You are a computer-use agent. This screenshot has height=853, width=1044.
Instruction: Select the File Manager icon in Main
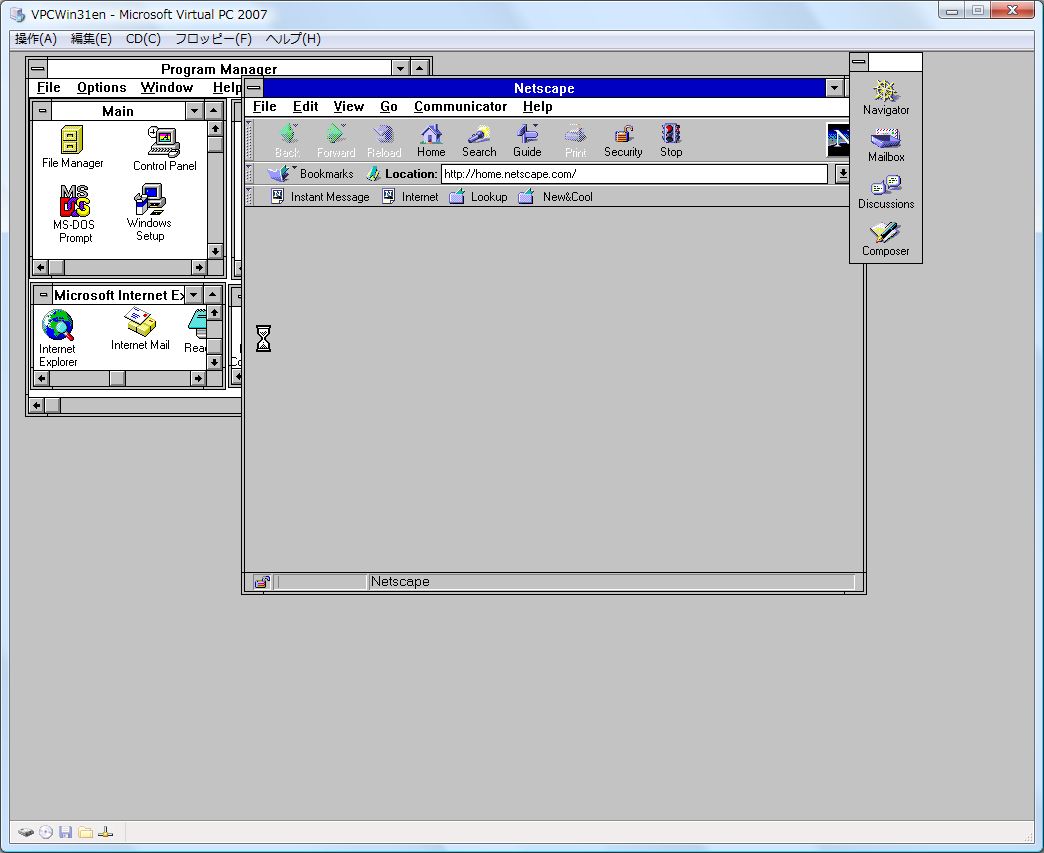coord(72,146)
